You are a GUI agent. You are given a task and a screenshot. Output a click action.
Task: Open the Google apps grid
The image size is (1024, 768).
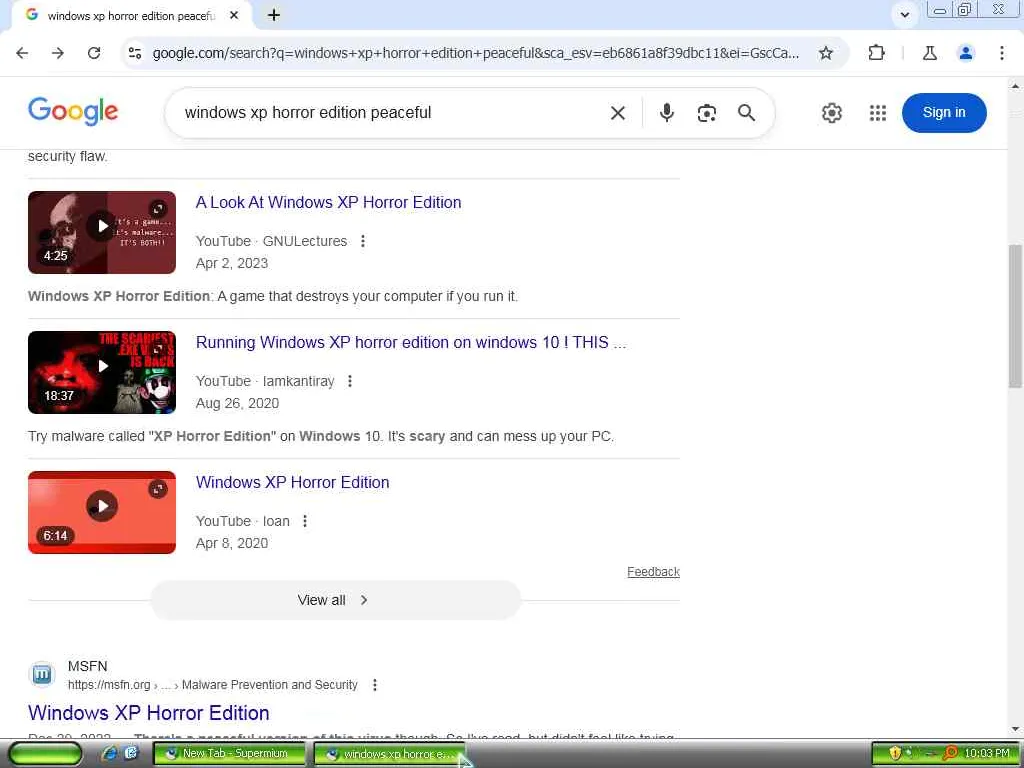(x=878, y=113)
